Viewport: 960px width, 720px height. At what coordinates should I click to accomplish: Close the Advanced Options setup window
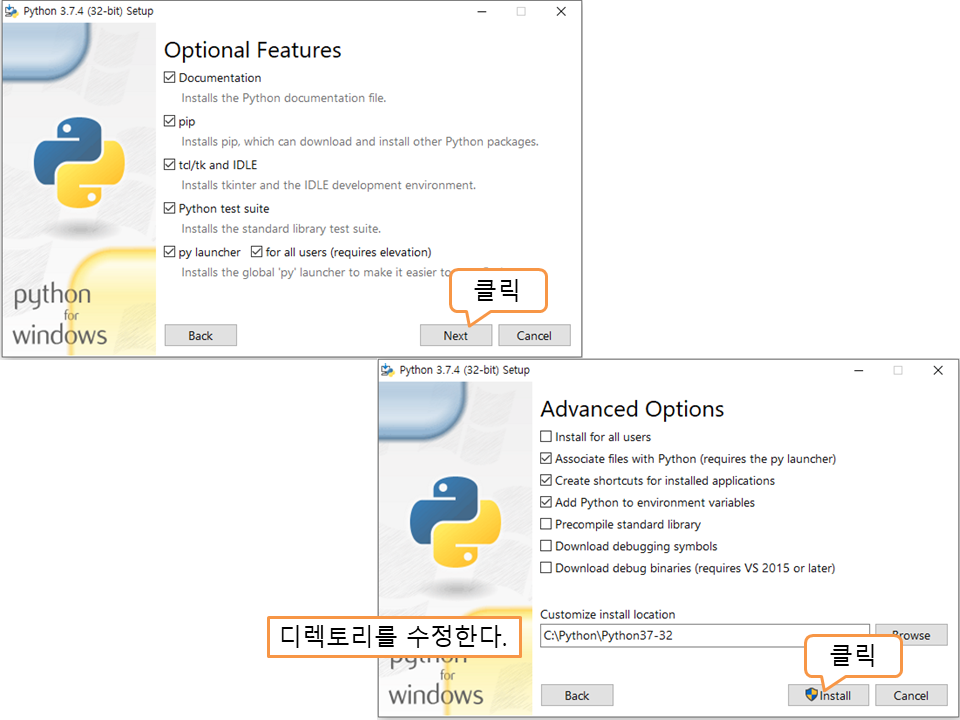pyautogui.click(x=937, y=370)
